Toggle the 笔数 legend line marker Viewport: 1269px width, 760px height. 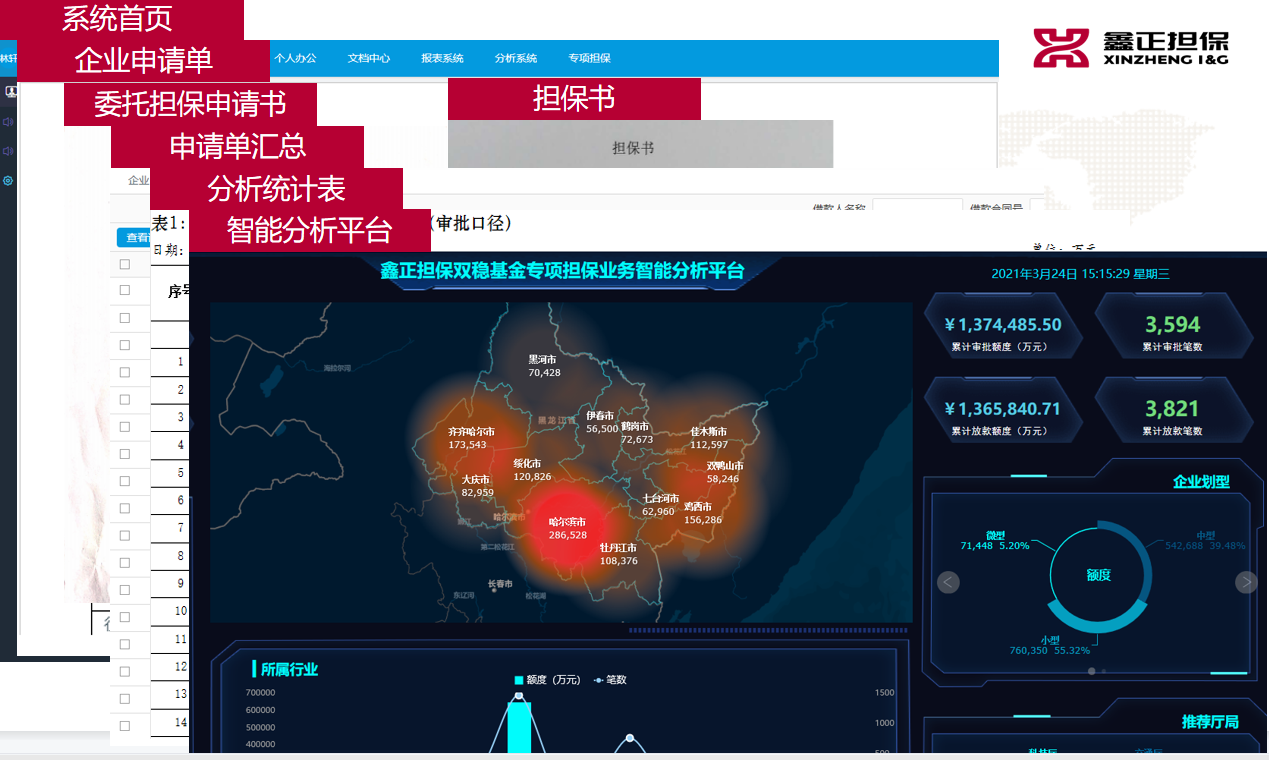click(598, 680)
